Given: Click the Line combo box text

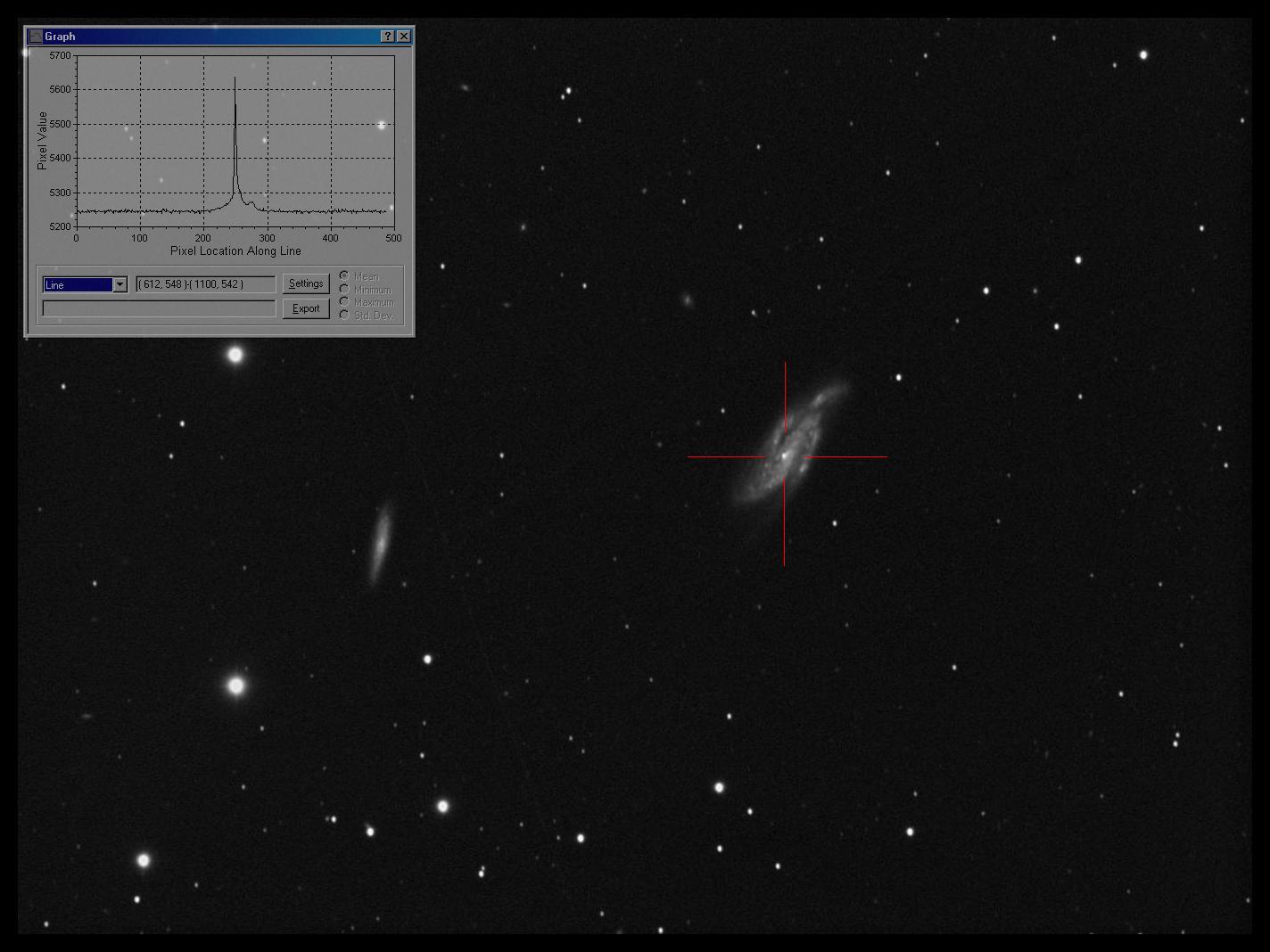Looking at the screenshot, I should (x=78, y=285).
